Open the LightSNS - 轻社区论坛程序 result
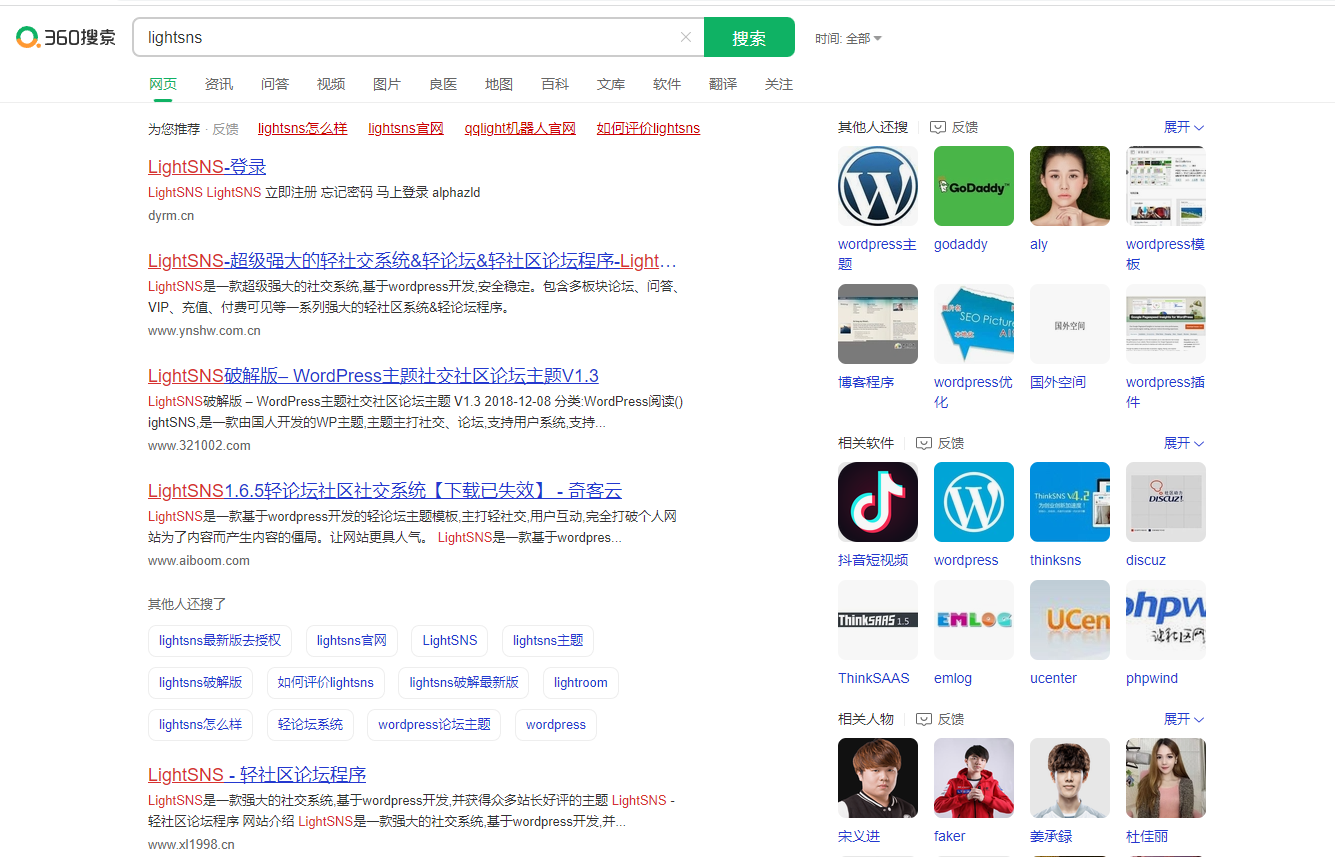The image size is (1335, 857). click(x=257, y=775)
